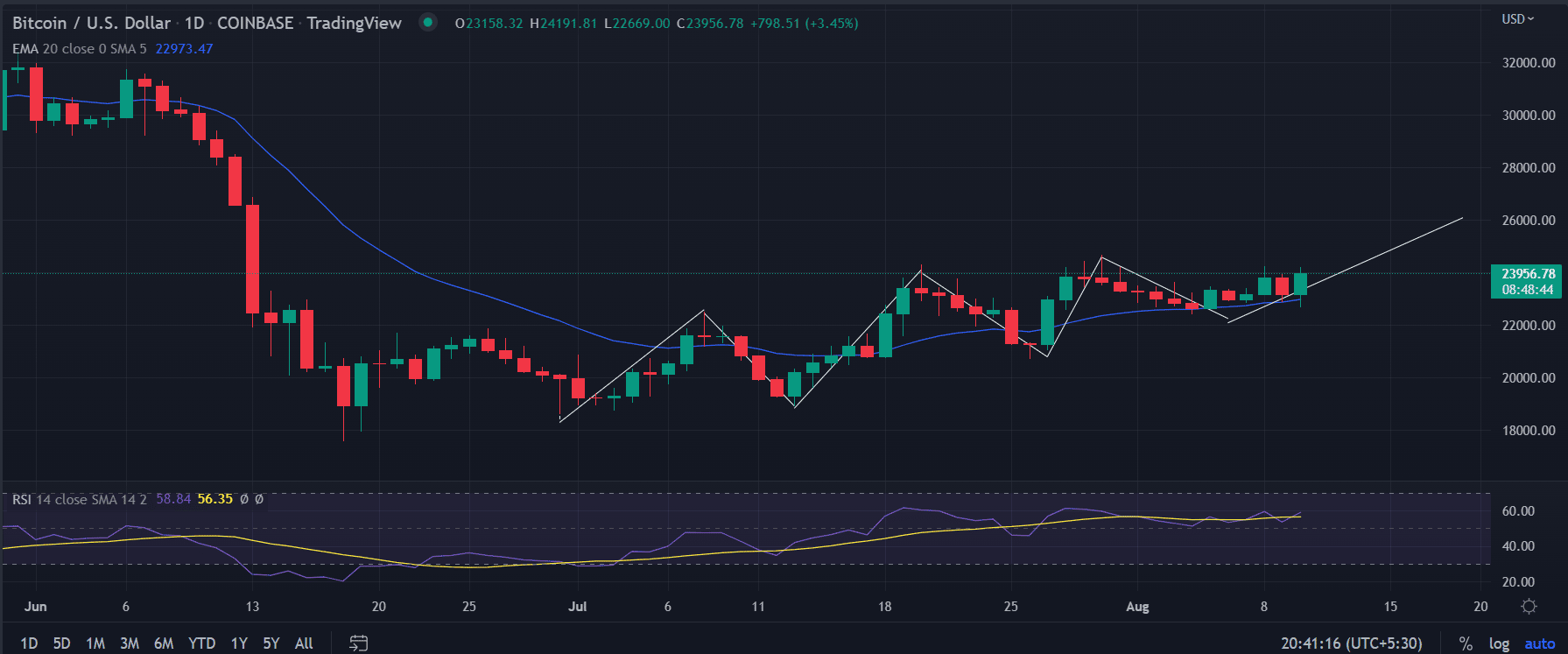Viewport: 1568px width, 654px height.
Task: Toggle percent scale mode
Action: pos(1466,643)
